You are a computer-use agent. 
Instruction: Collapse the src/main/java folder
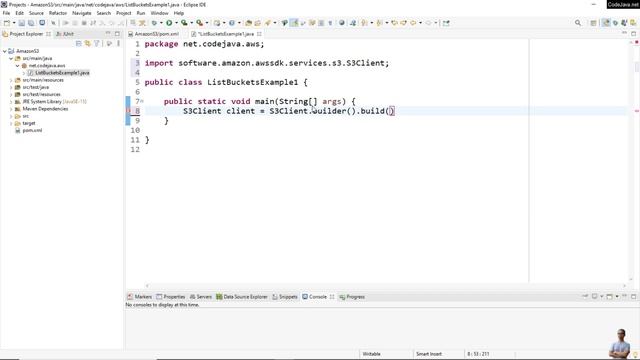click(11, 58)
